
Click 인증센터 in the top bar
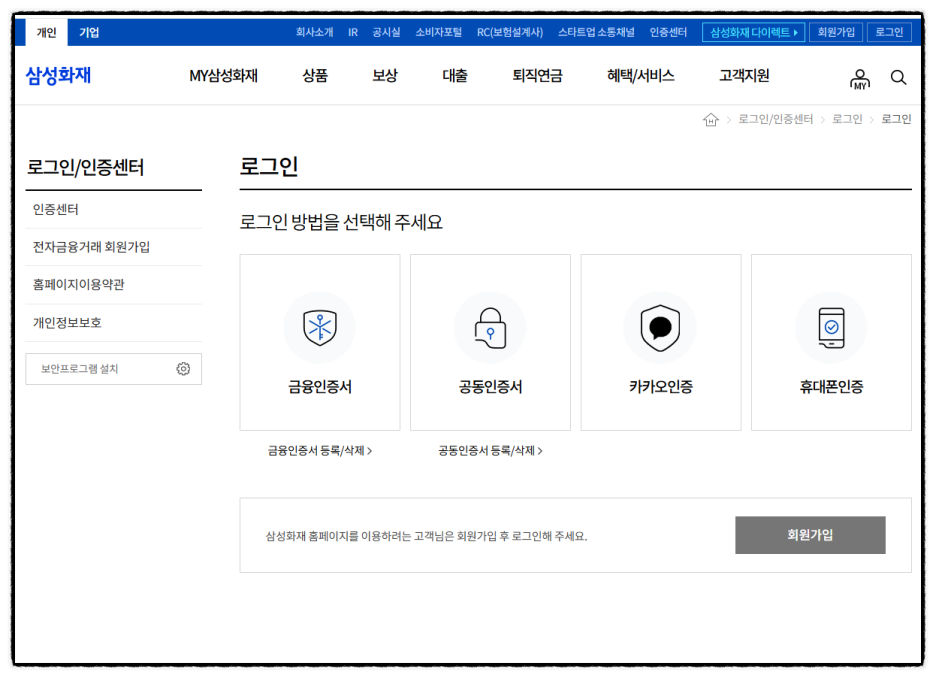668,32
